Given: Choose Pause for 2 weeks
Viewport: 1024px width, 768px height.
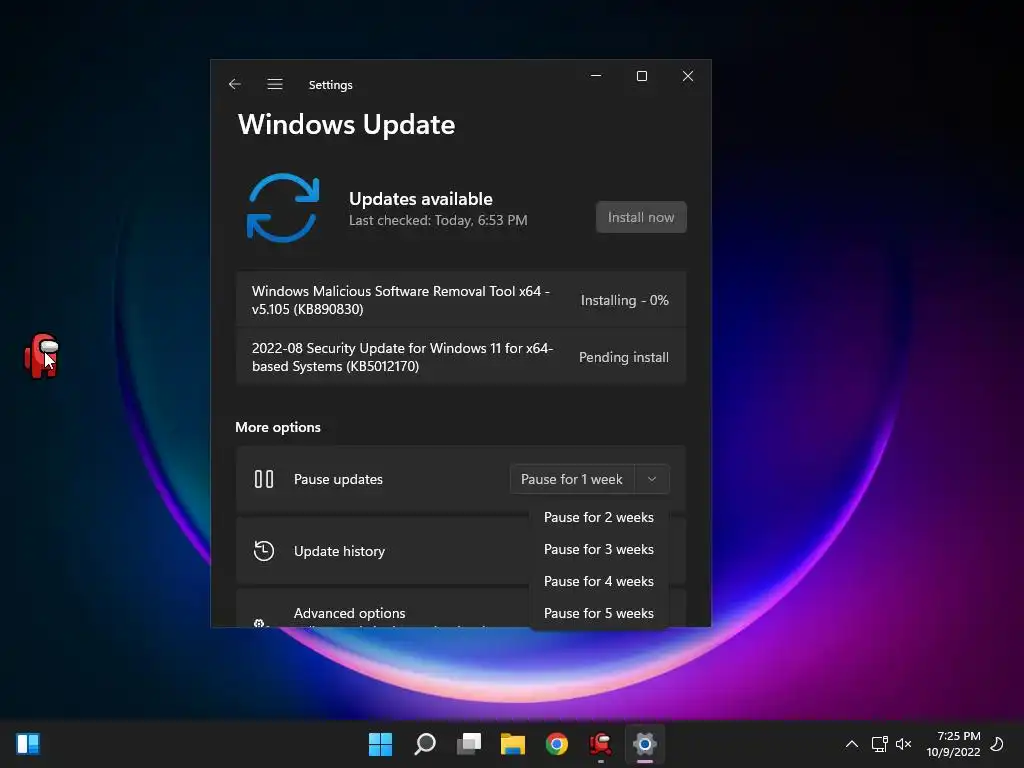Looking at the screenshot, I should click(599, 517).
